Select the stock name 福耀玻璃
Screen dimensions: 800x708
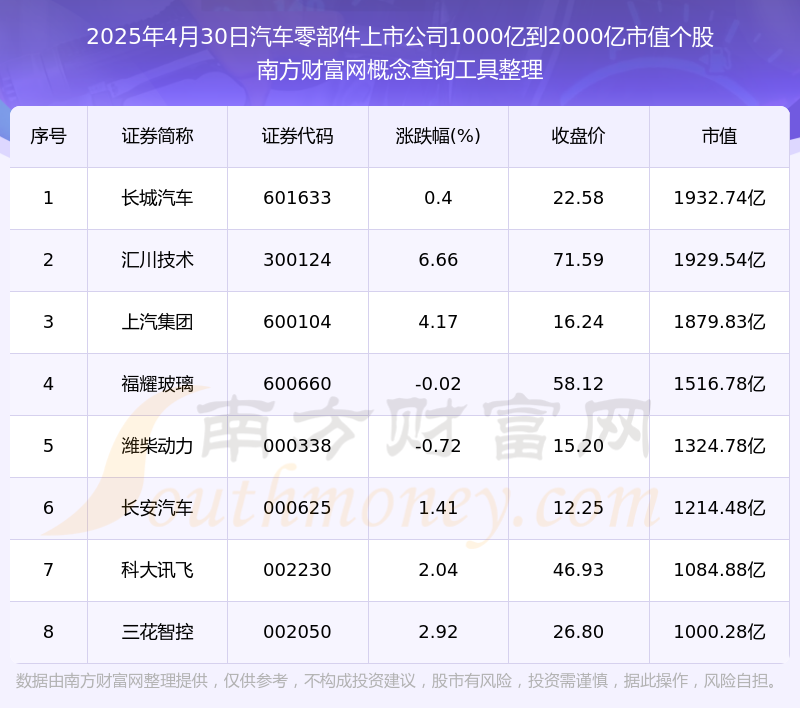(157, 384)
